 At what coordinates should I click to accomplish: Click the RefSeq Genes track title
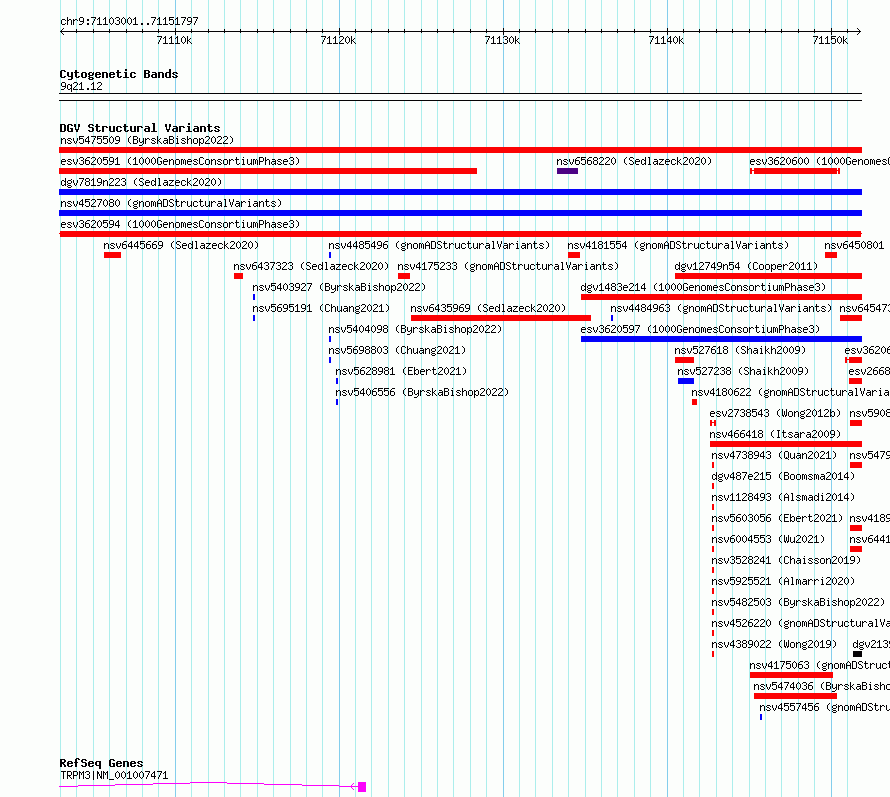click(101, 763)
